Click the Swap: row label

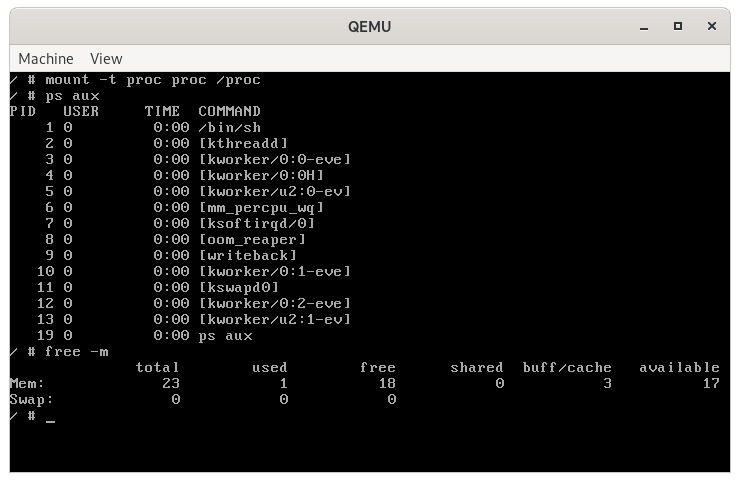coord(30,400)
